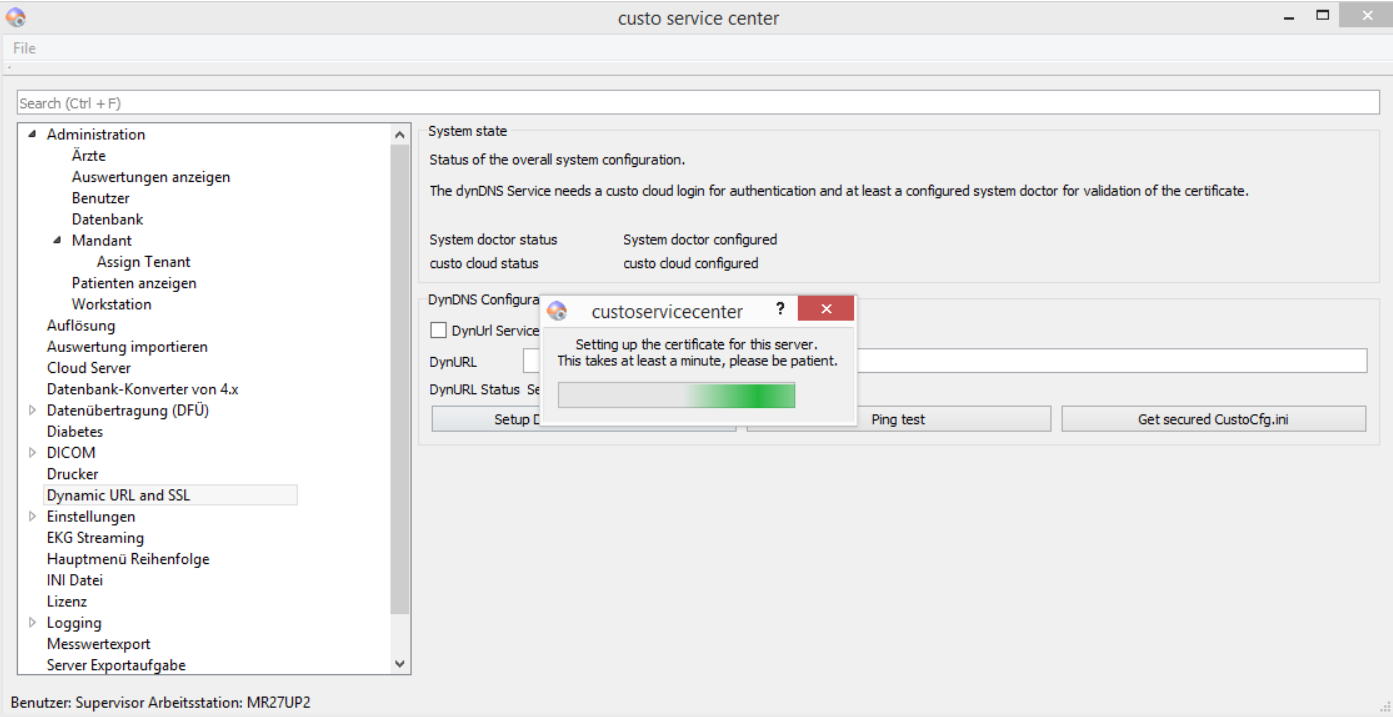
Task: Click the Search (Ctrl + F) field
Action: [698, 103]
